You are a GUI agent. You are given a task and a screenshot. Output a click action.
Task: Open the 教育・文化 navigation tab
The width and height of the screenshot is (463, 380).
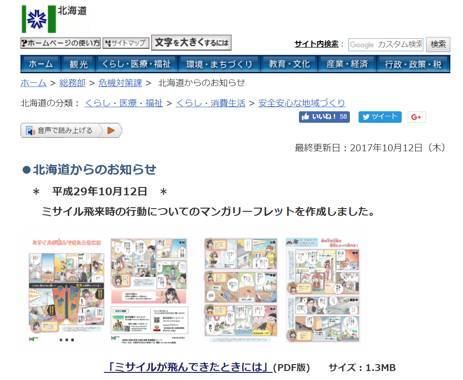coord(289,64)
